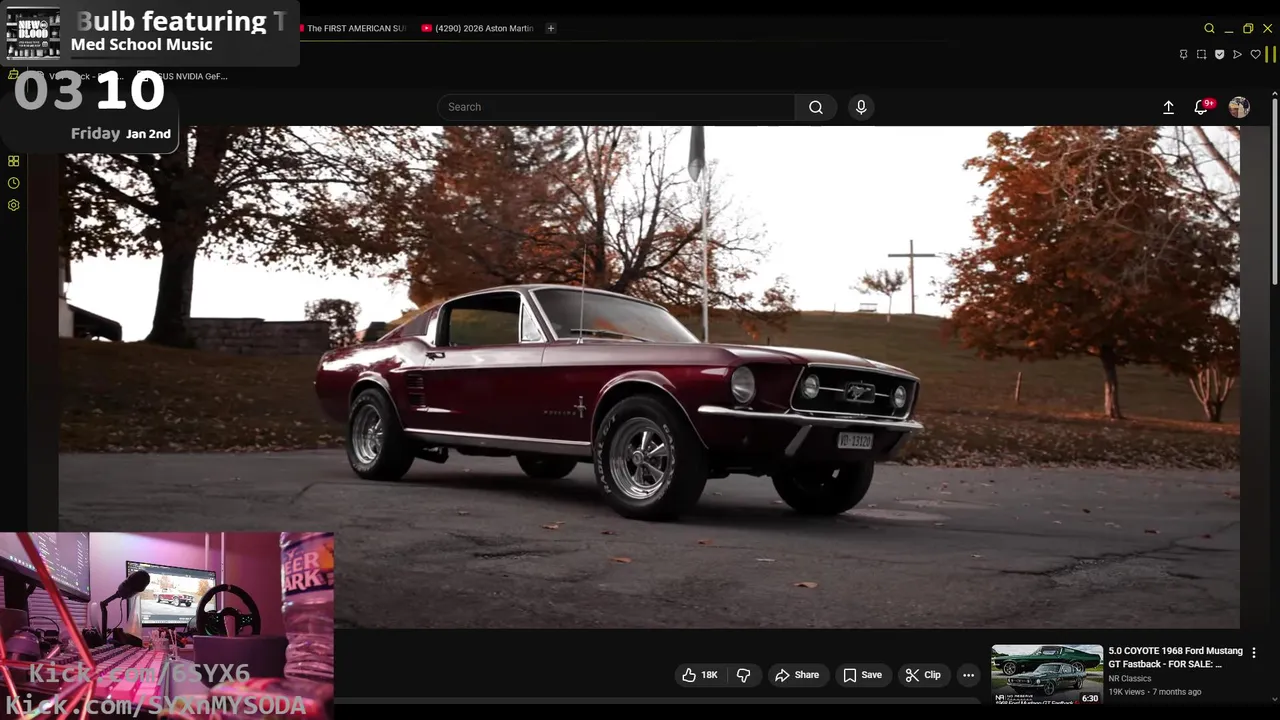The width and height of the screenshot is (1280, 720).
Task: Click the snapshot capture icon in toolbar
Action: (x=1201, y=54)
